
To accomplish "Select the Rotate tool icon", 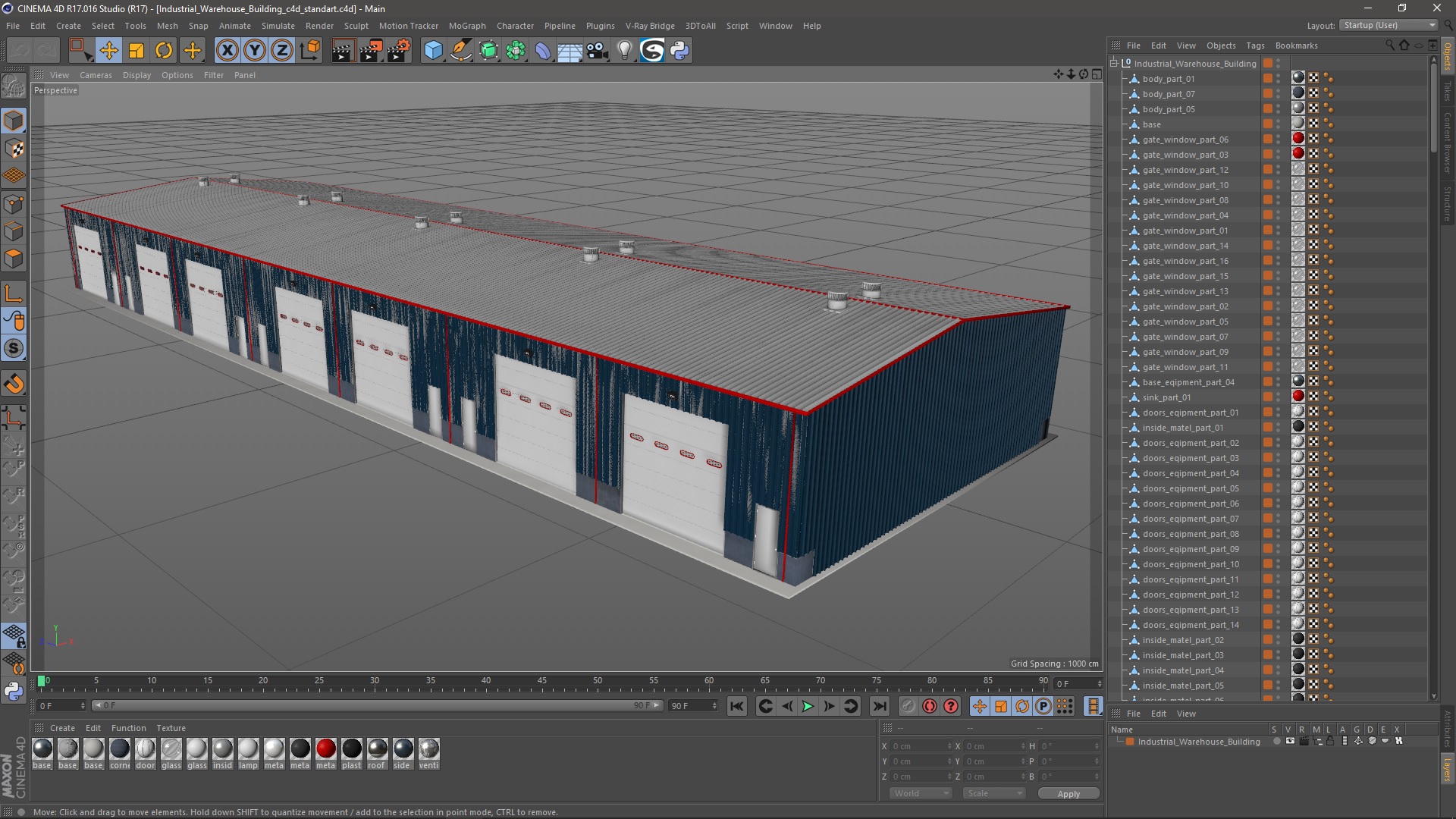I will [x=164, y=51].
